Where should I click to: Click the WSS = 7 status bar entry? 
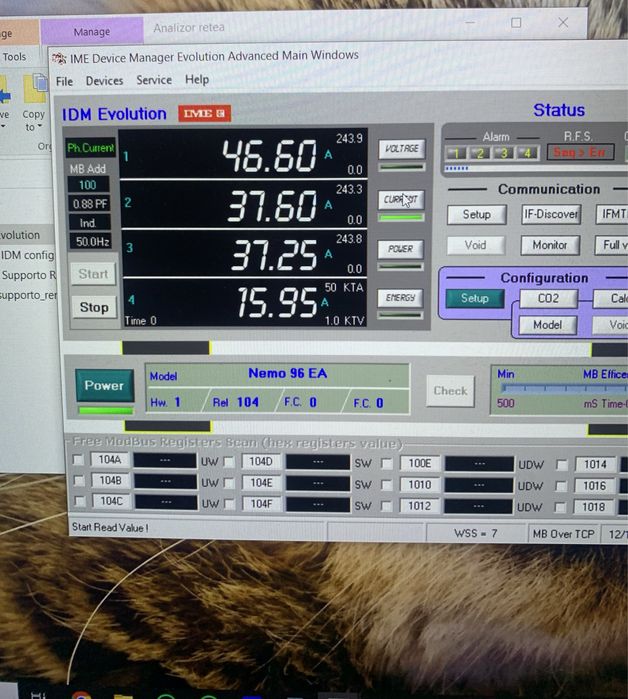(x=476, y=533)
